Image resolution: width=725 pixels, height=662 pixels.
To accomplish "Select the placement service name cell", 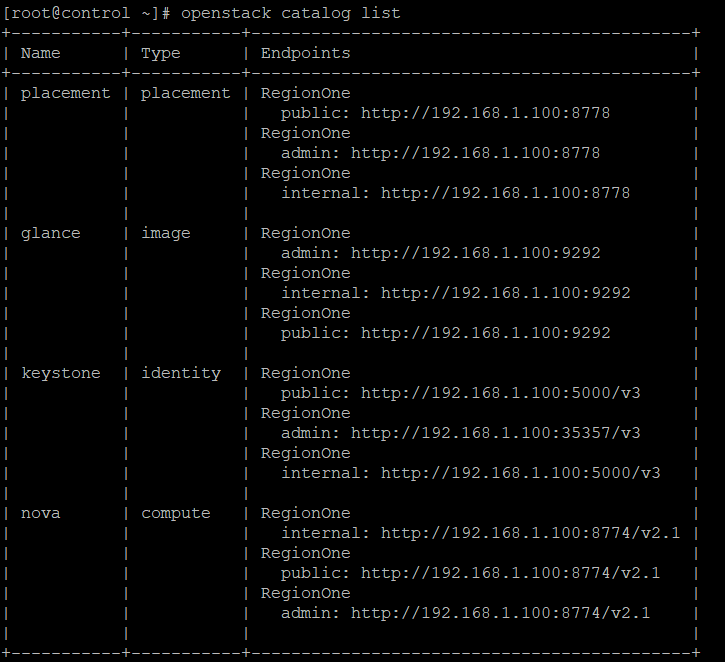I will point(66,94).
